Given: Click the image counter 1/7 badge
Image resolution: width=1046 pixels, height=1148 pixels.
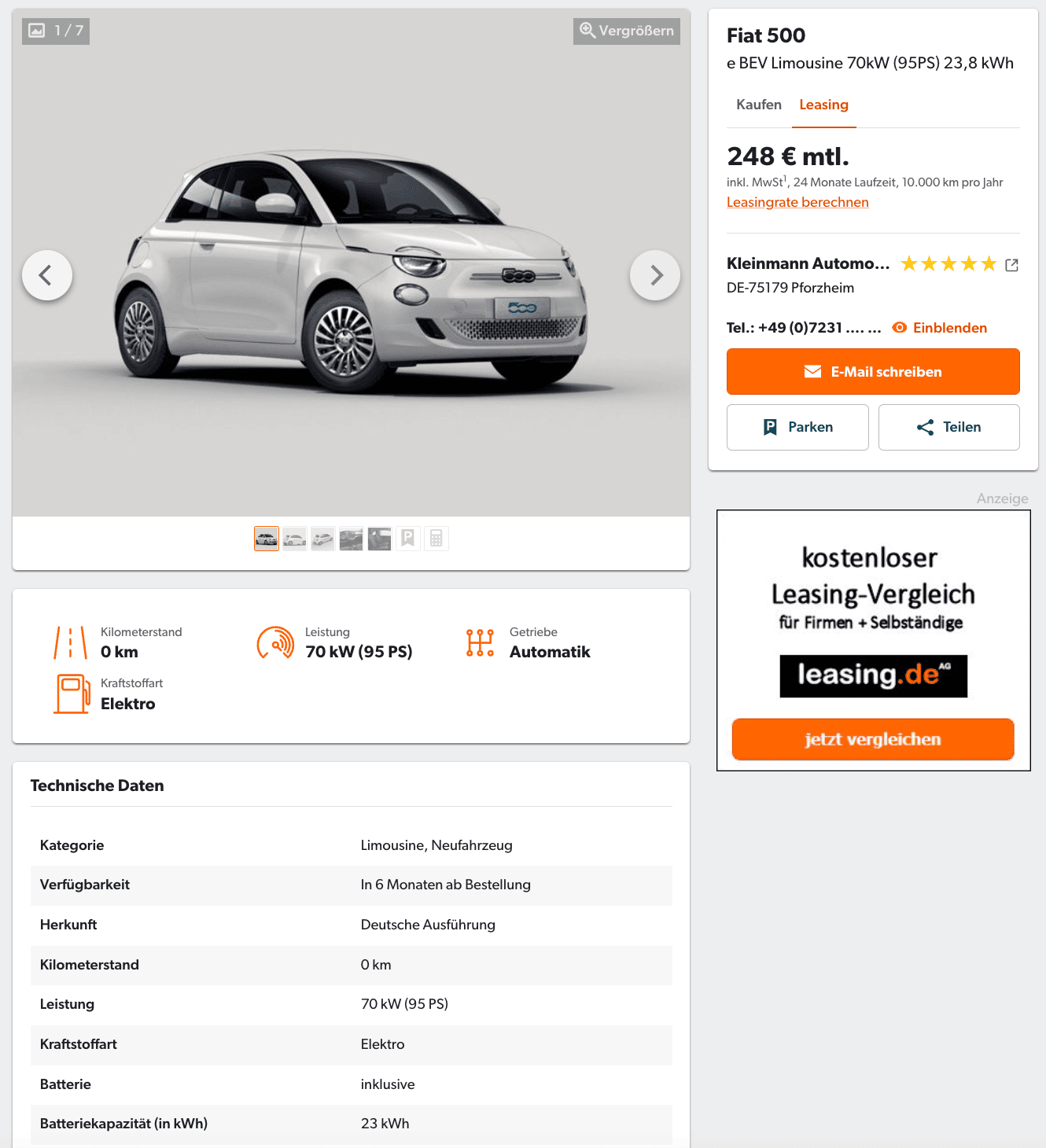Looking at the screenshot, I should pos(56,31).
